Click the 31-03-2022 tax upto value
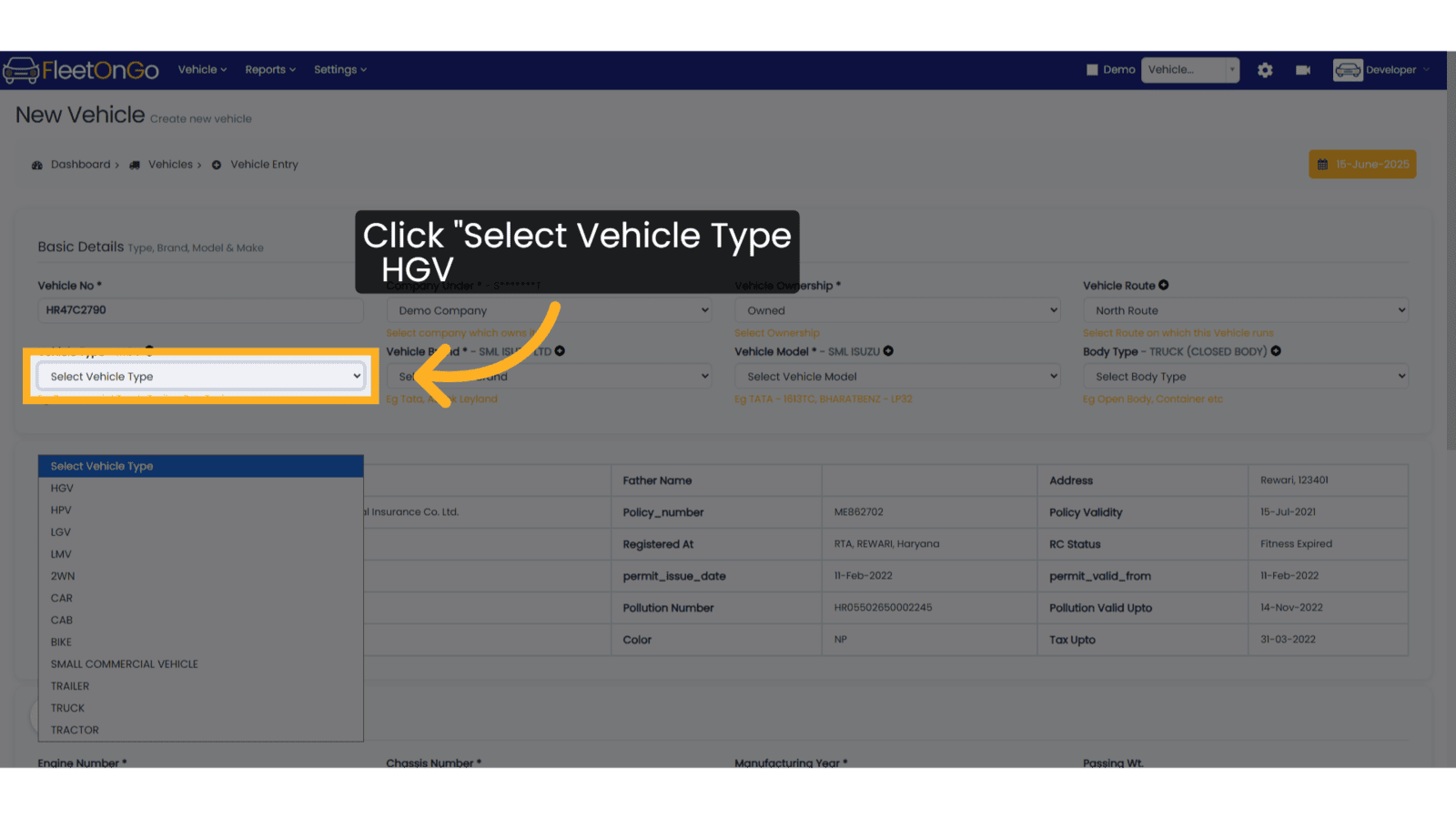 pos(1288,640)
